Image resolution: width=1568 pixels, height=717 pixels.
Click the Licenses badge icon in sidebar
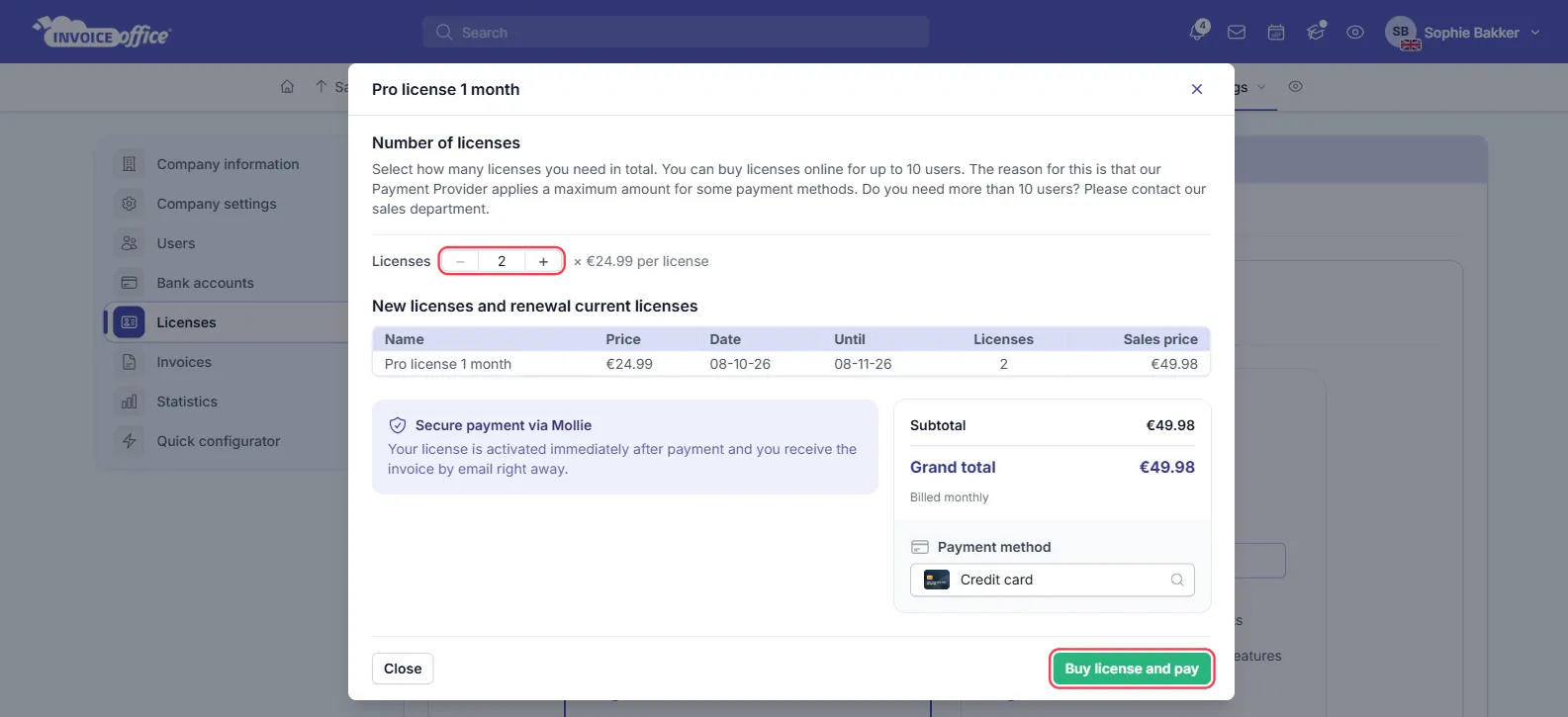coord(129,322)
